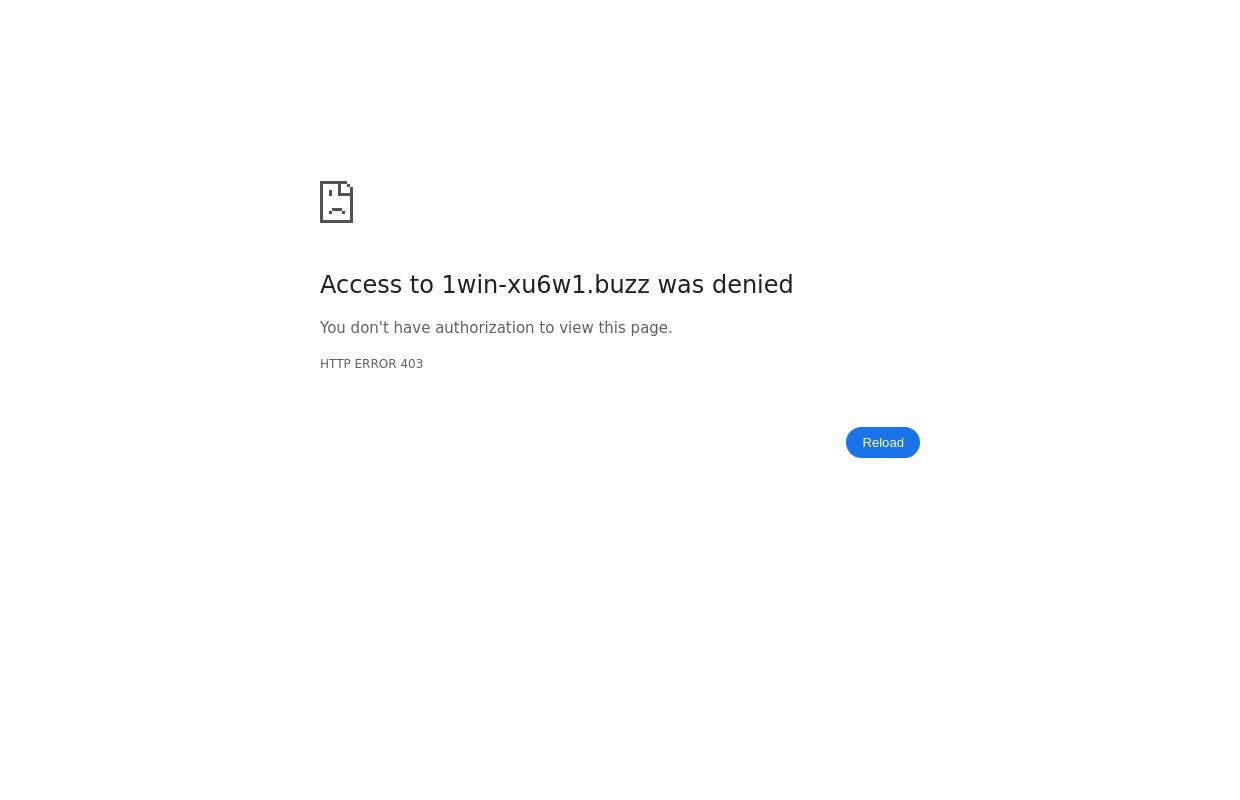Click the 'You don't have authorization' message
1240x800 pixels.
click(496, 328)
